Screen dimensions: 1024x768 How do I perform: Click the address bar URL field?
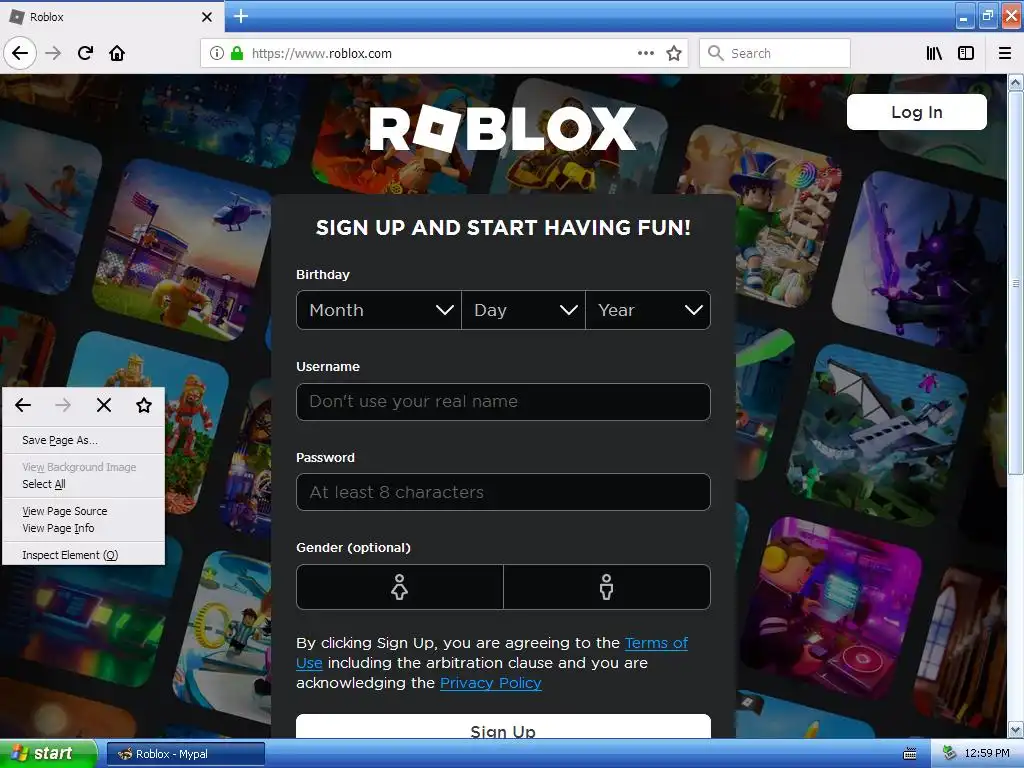pyautogui.click(x=444, y=53)
